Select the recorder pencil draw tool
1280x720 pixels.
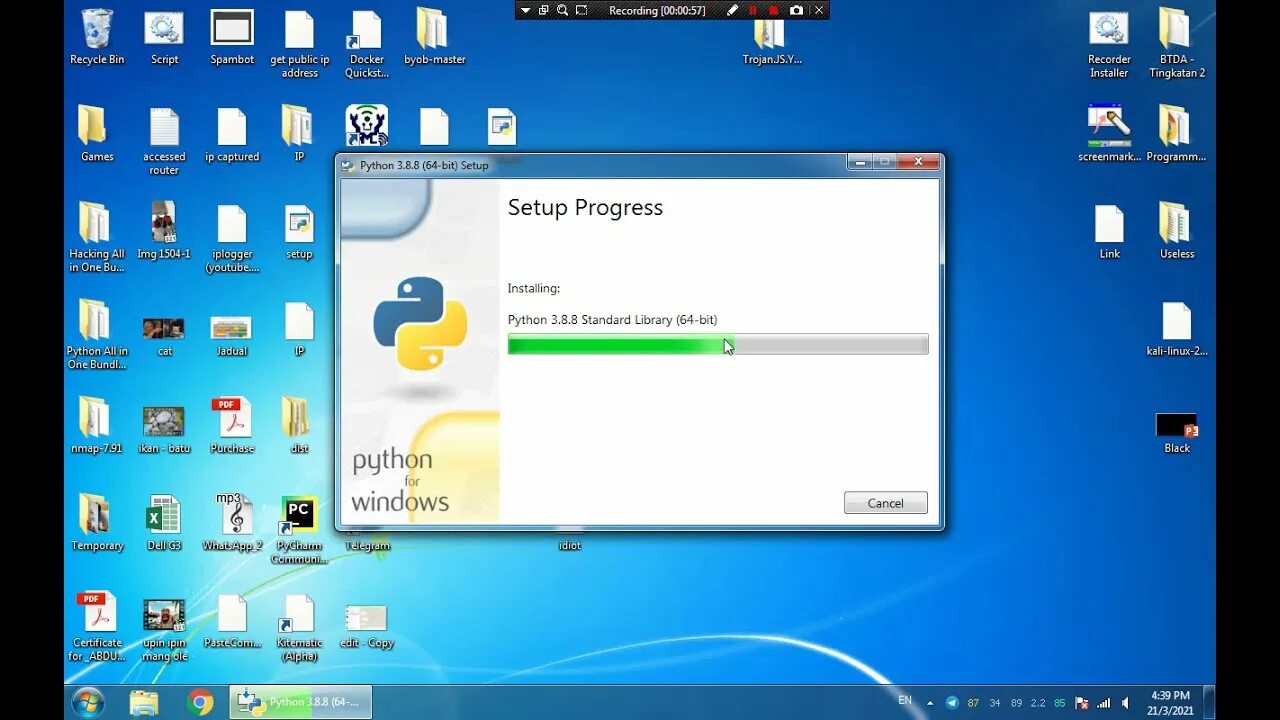point(733,10)
